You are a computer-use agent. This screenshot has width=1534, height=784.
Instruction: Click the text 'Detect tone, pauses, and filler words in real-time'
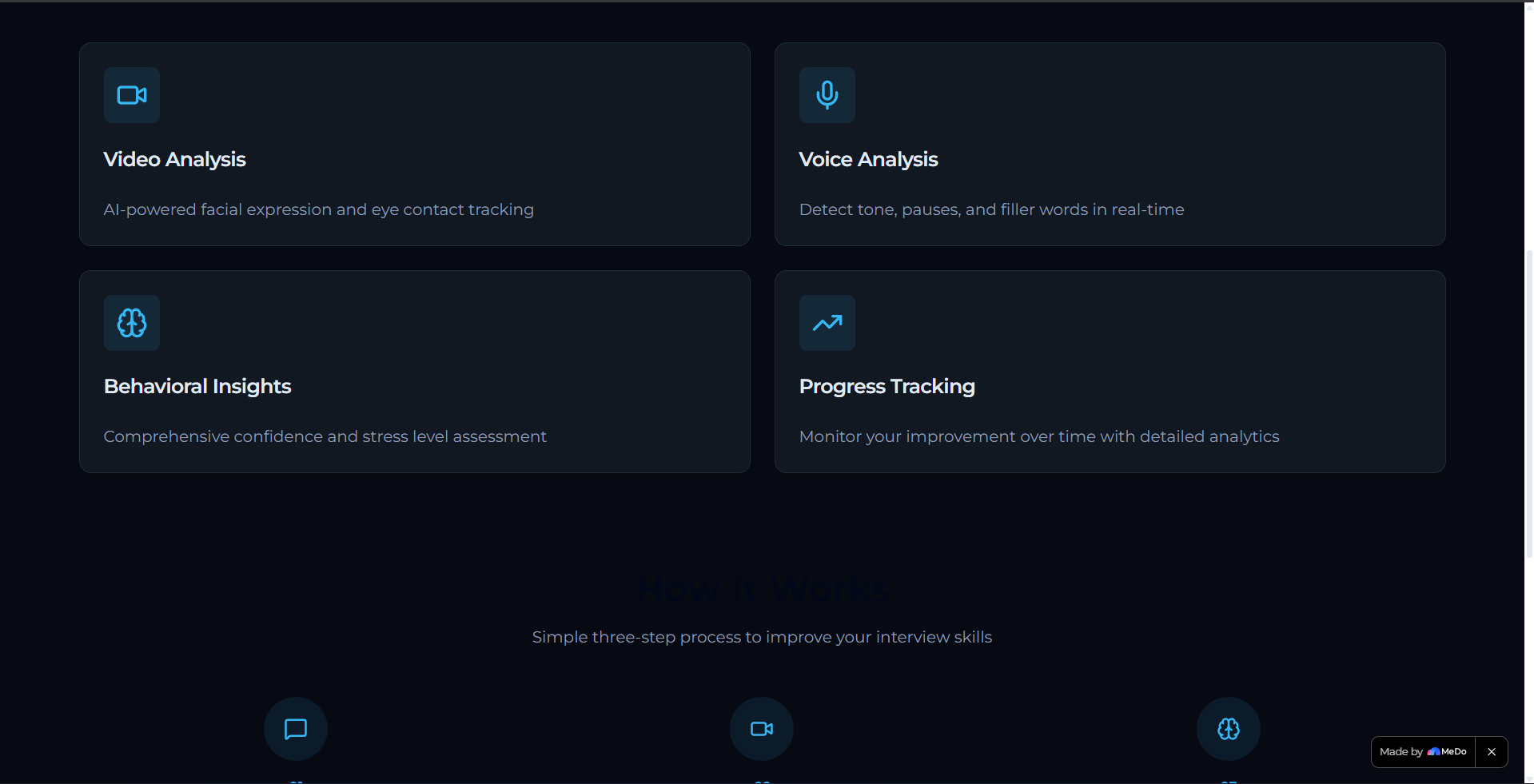pos(992,209)
